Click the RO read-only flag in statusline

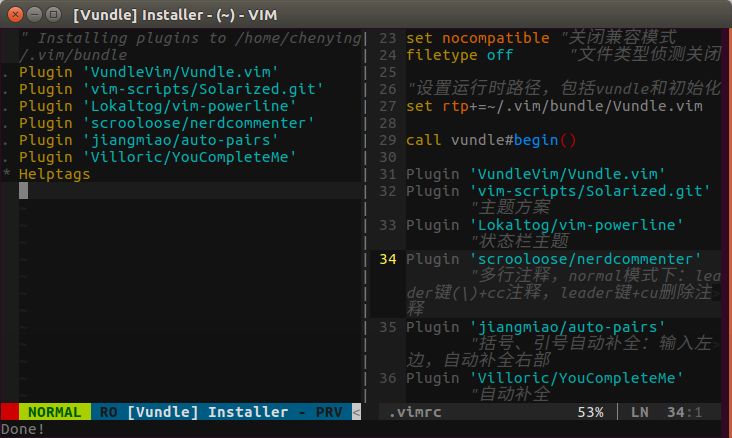click(108, 412)
